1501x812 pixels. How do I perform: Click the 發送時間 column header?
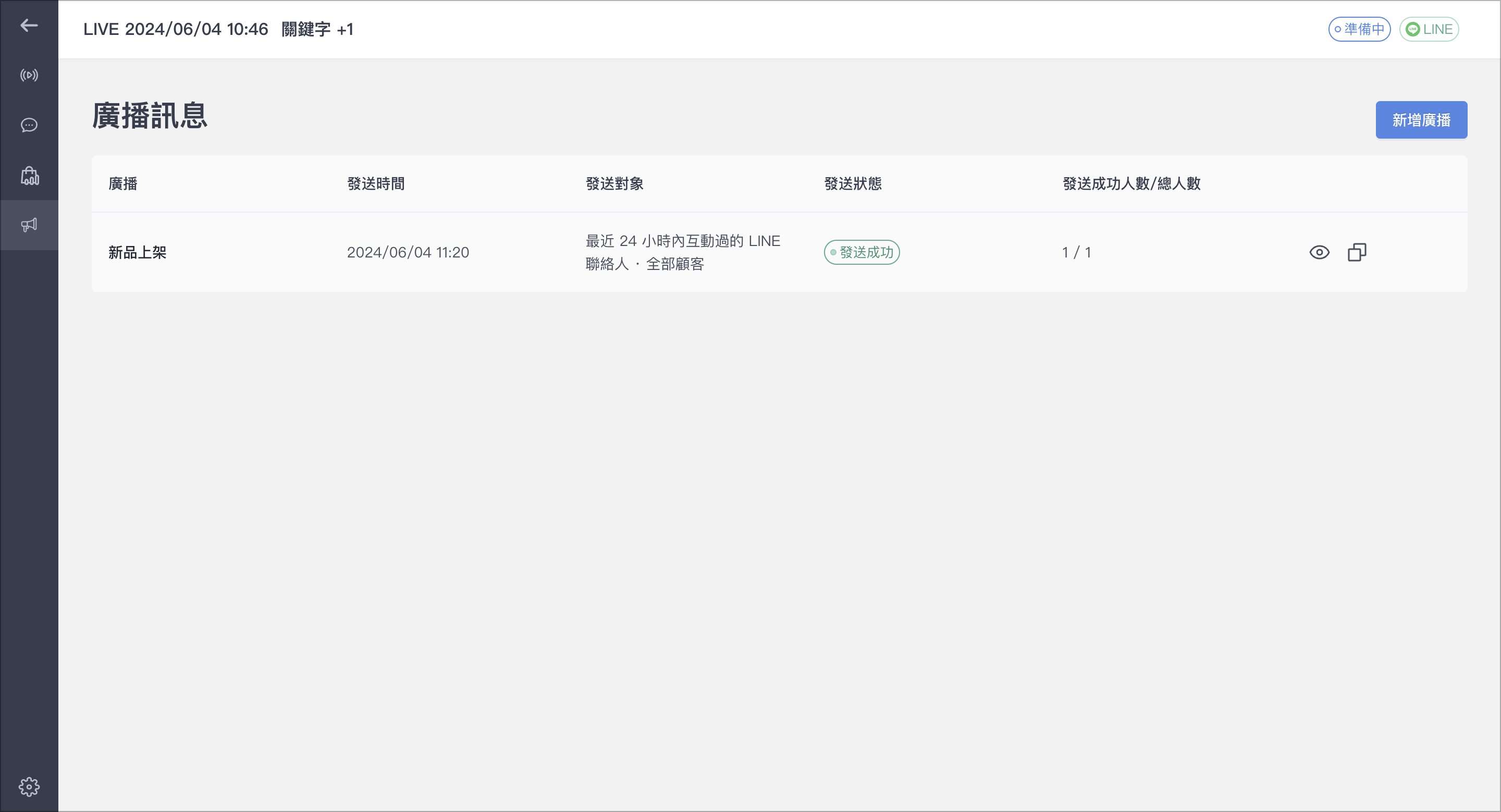[x=376, y=183]
